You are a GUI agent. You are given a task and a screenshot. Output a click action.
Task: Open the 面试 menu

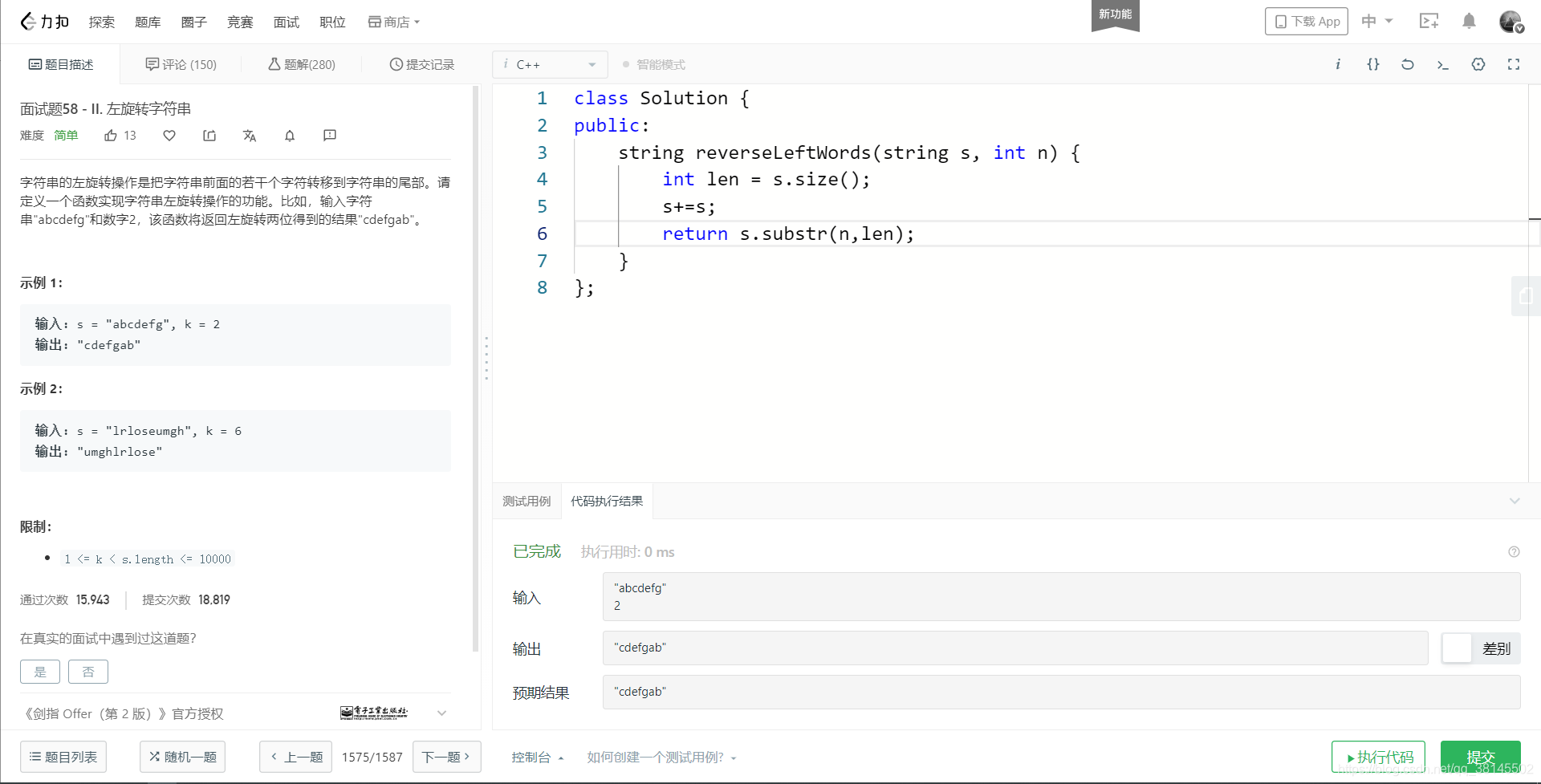[x=287, y=22]
